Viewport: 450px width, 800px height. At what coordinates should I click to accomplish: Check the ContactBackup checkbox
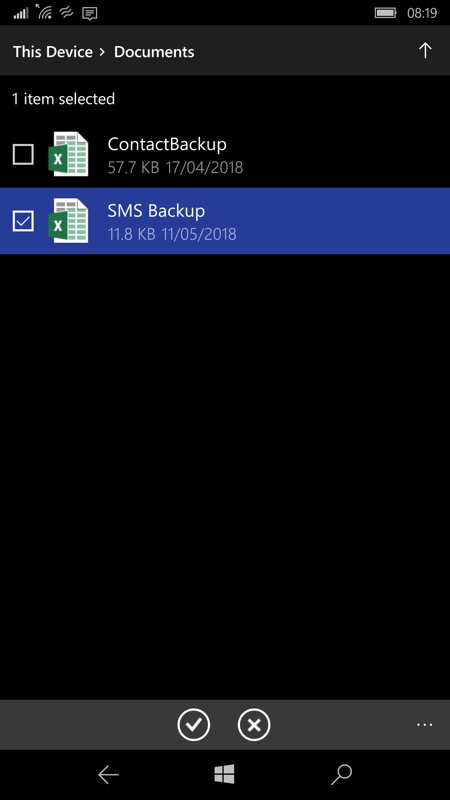(x=23, y=154)
